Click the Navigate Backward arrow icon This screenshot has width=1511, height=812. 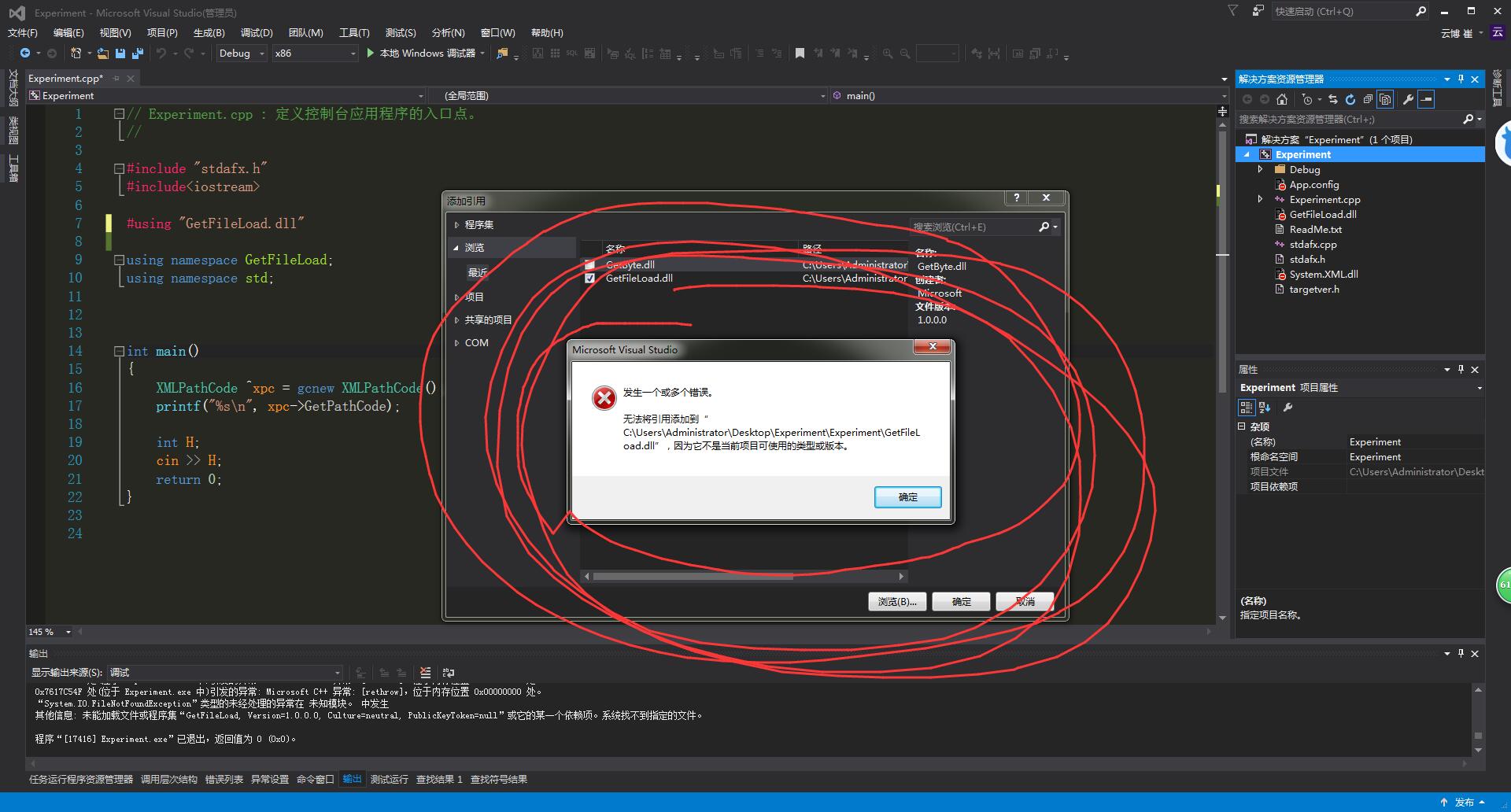(25, 53)
